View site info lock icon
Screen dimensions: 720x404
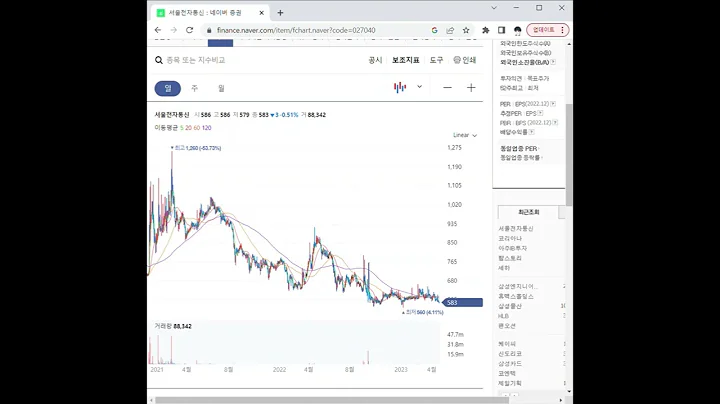pos(209,30)
